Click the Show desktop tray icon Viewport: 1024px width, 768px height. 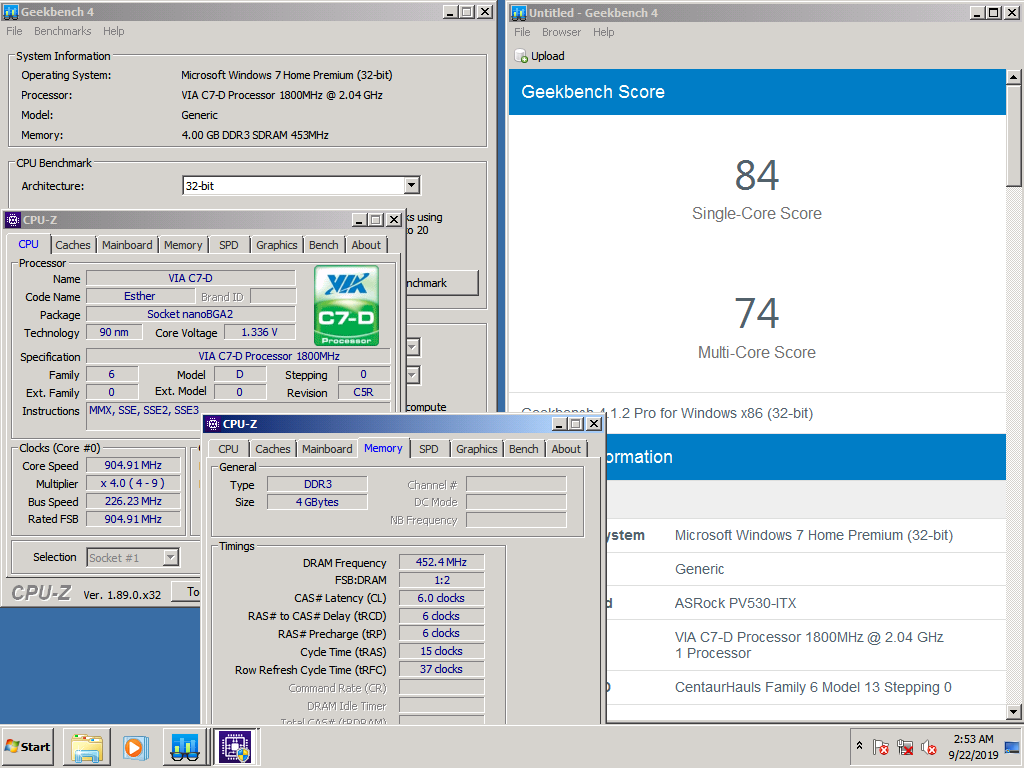click(1013, 746)
